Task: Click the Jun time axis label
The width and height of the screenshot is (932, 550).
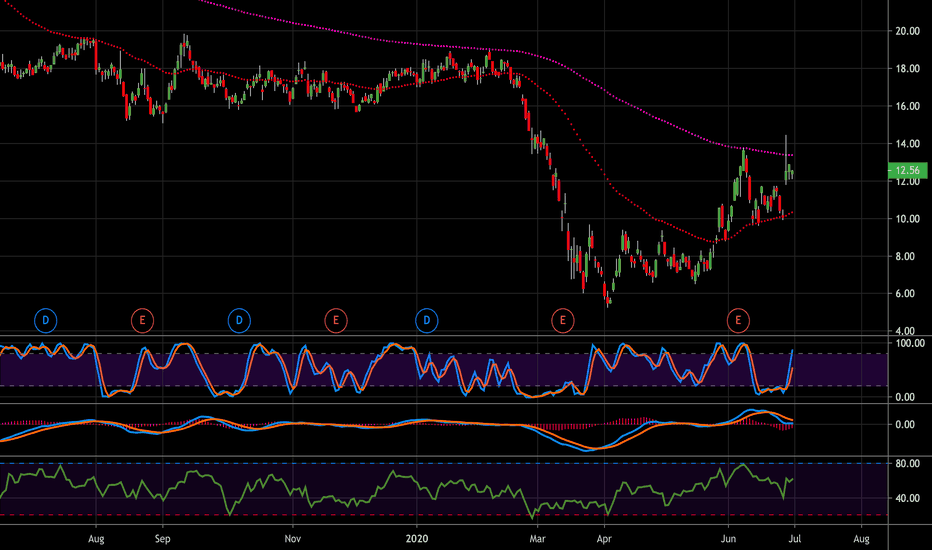Action: [728, 539]
